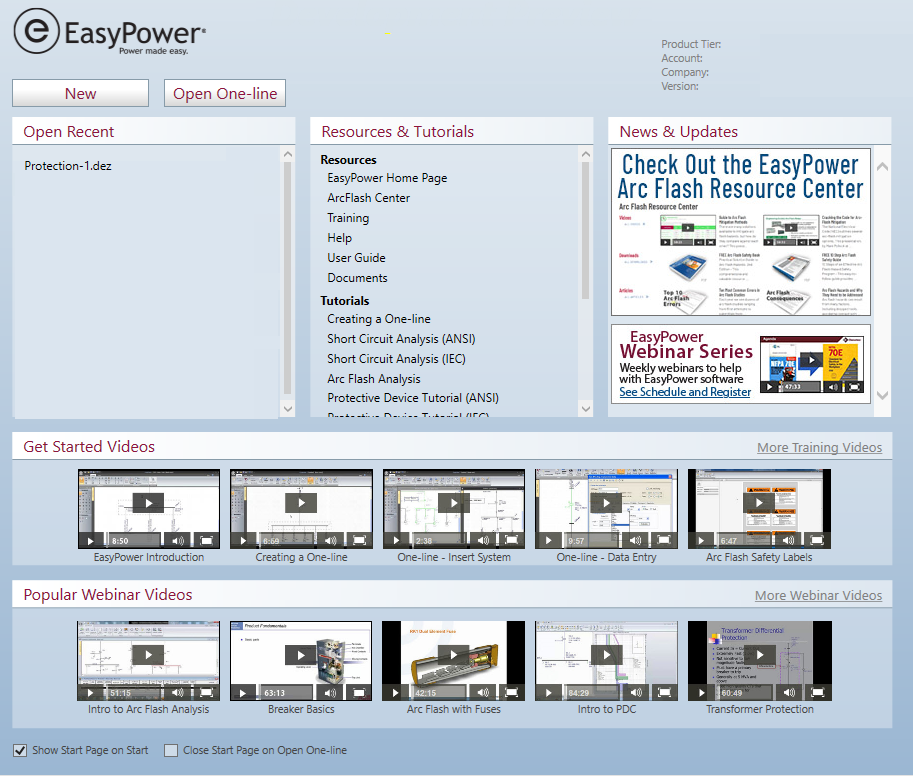Viewport: 913px width, 777px height.
Task: Mute volume on Arc Flash with Fuses video
Action: point(483,693)
